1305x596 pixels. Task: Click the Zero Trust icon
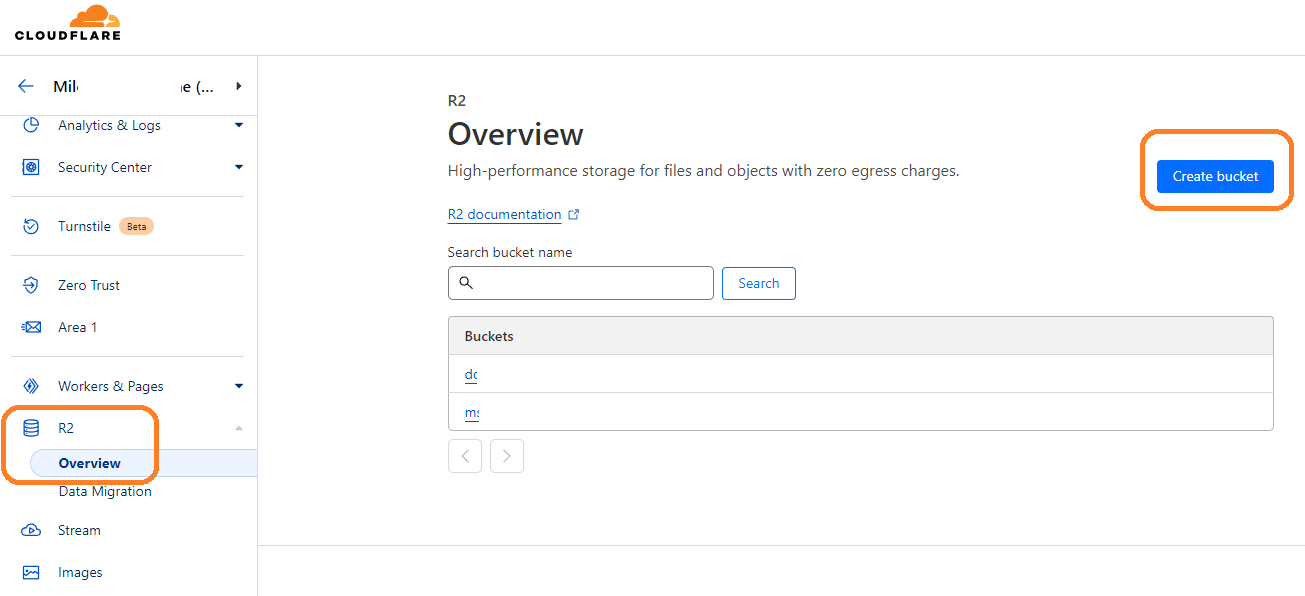click(x=31, y=285)
